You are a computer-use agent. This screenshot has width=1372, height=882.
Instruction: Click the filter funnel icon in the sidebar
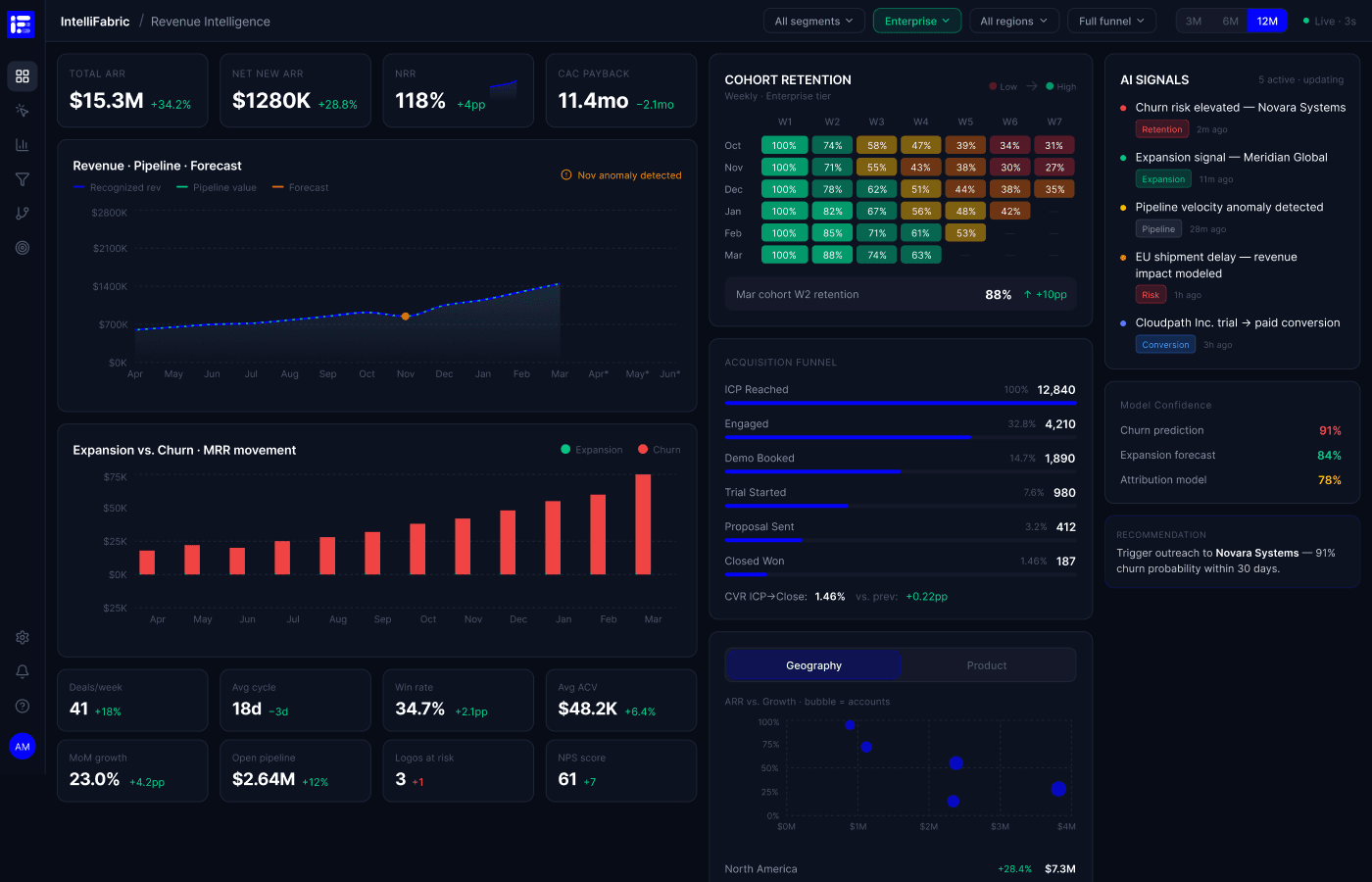[x=22, y=178]
